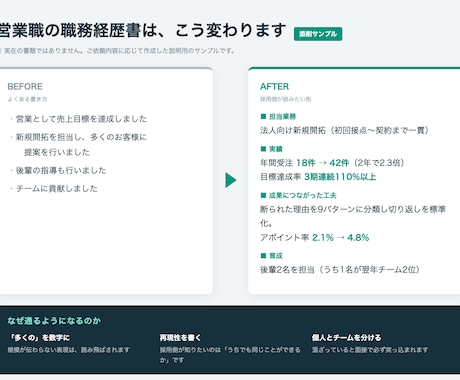
Task: Click the label 目標達成率
Action: [x=280, y=177]
